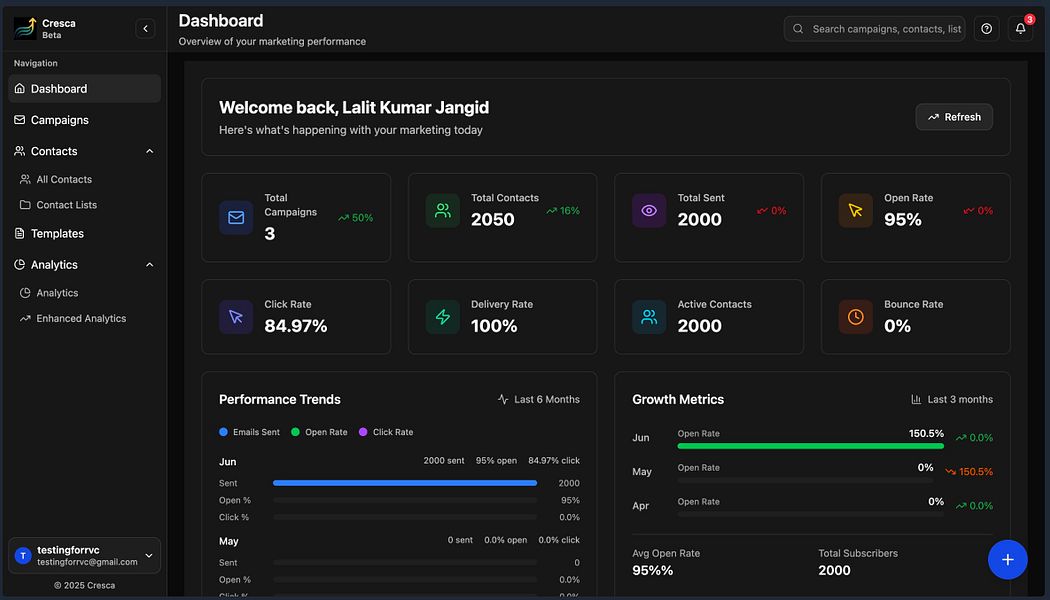Click the Cresca logo icon
Image resolution: width=1050 pixels, height=600 pixels.
(25, 28)
